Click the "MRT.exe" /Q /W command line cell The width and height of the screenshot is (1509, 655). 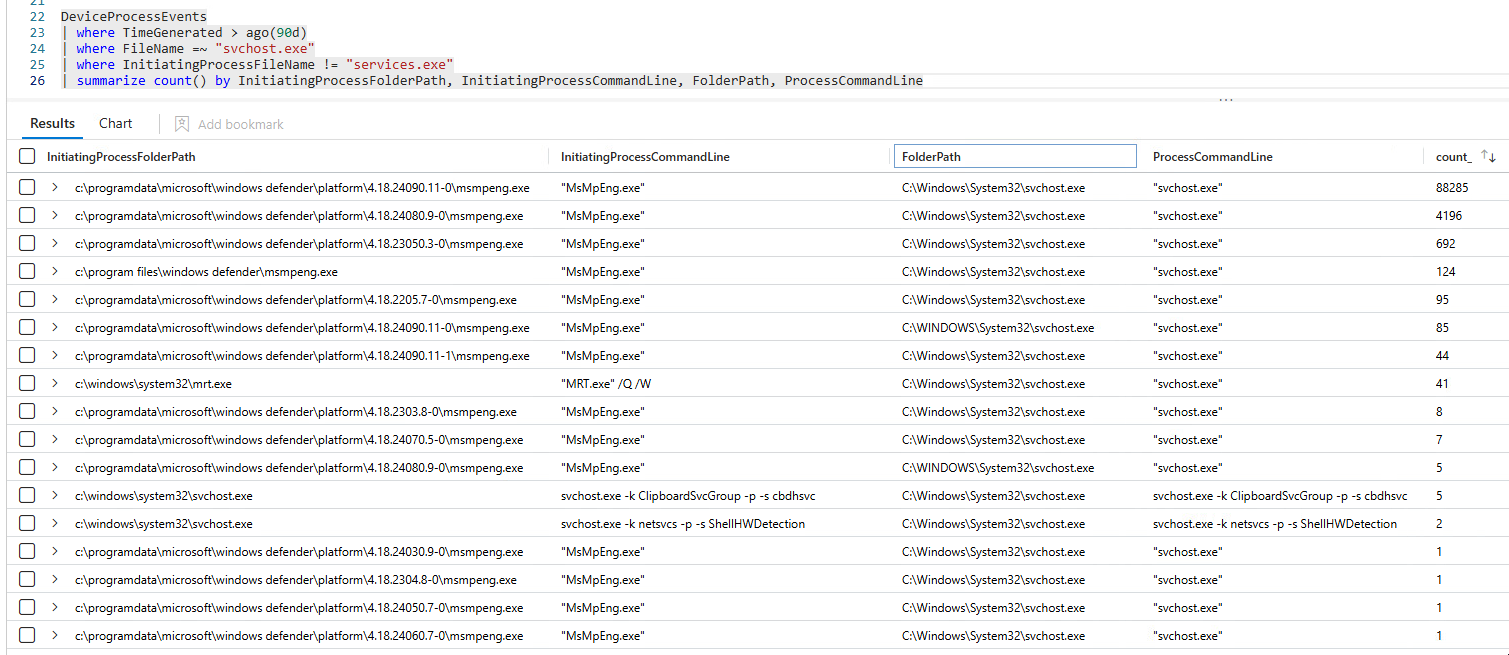click(604, 384)
